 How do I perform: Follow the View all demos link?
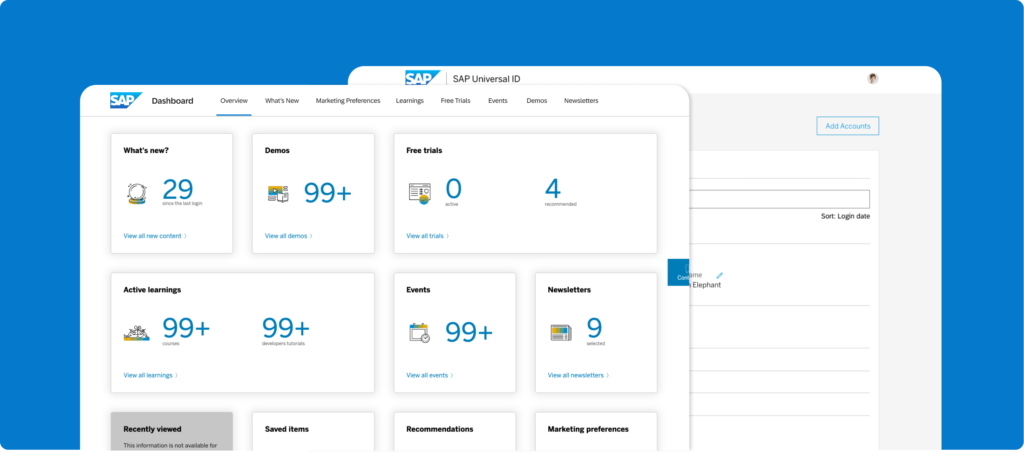[289, 236]
